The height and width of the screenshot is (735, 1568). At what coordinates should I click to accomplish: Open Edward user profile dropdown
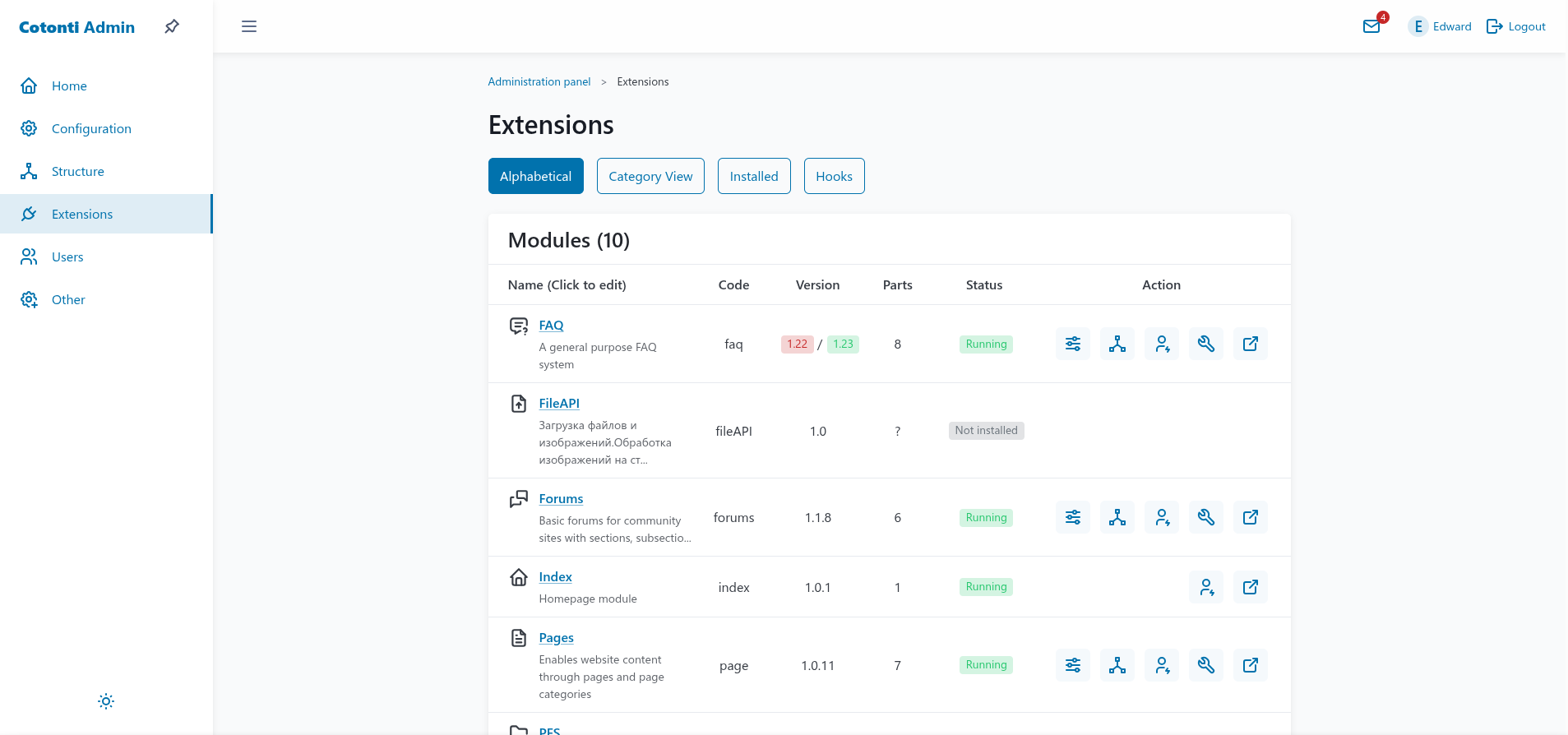click(1441, 26)
